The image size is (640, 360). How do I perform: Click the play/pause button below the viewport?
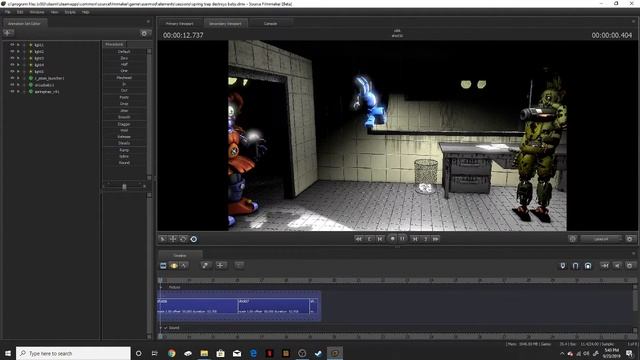click(402, 239)
